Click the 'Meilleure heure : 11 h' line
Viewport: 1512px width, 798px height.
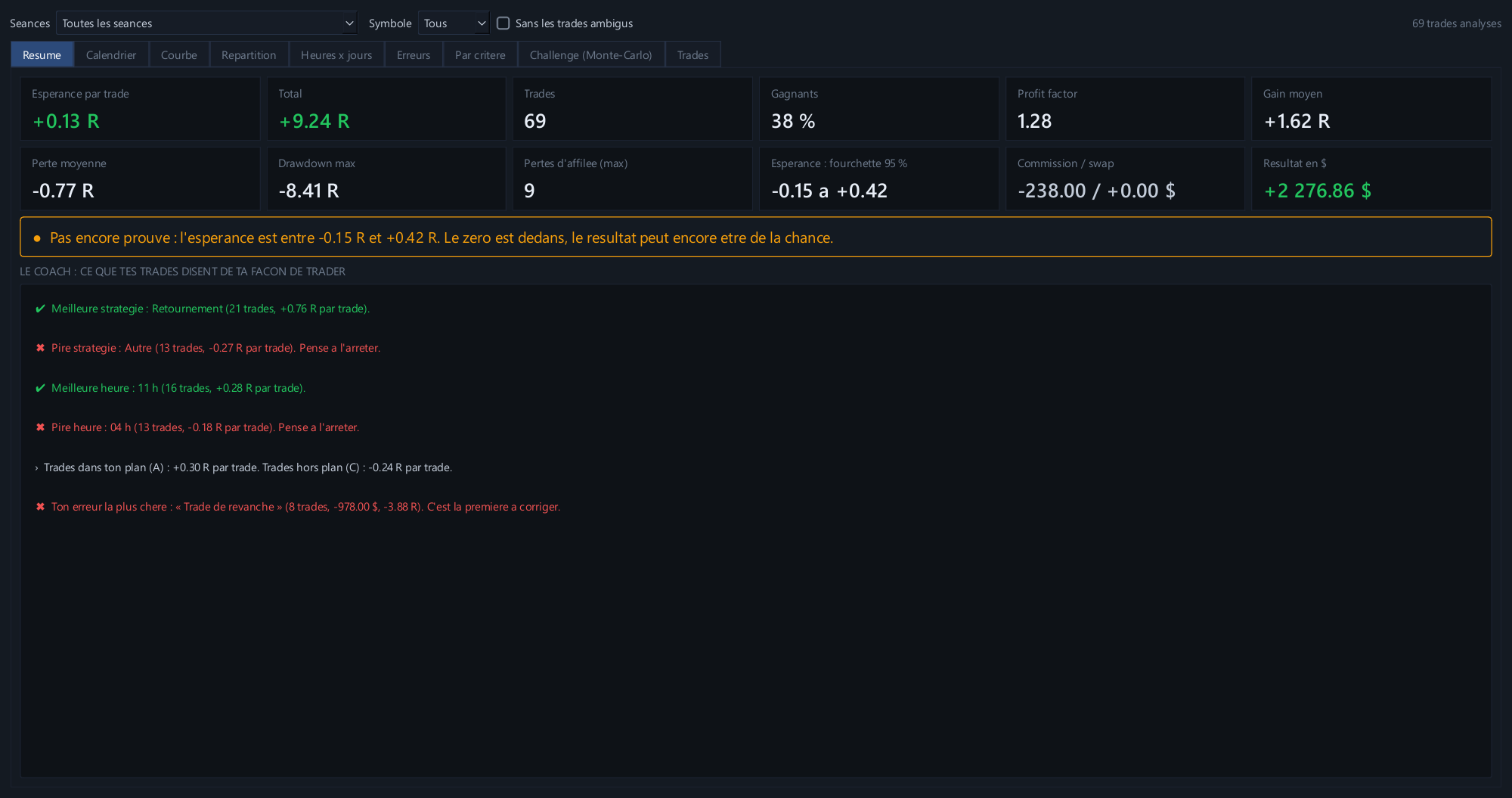pos(178,388)
